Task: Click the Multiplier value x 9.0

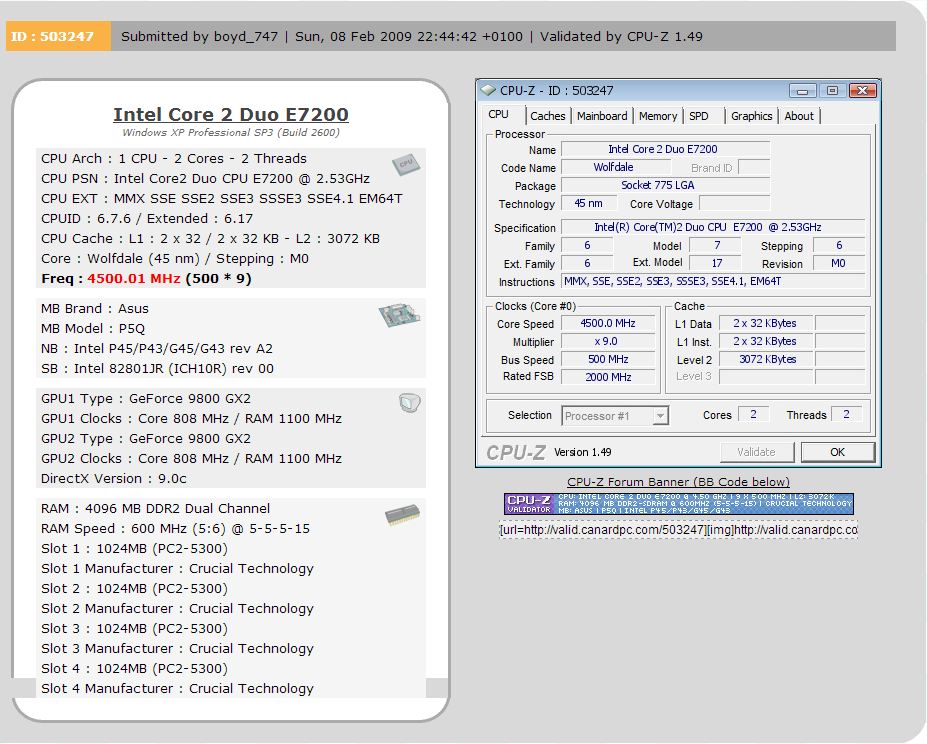Action: point(608,341)
